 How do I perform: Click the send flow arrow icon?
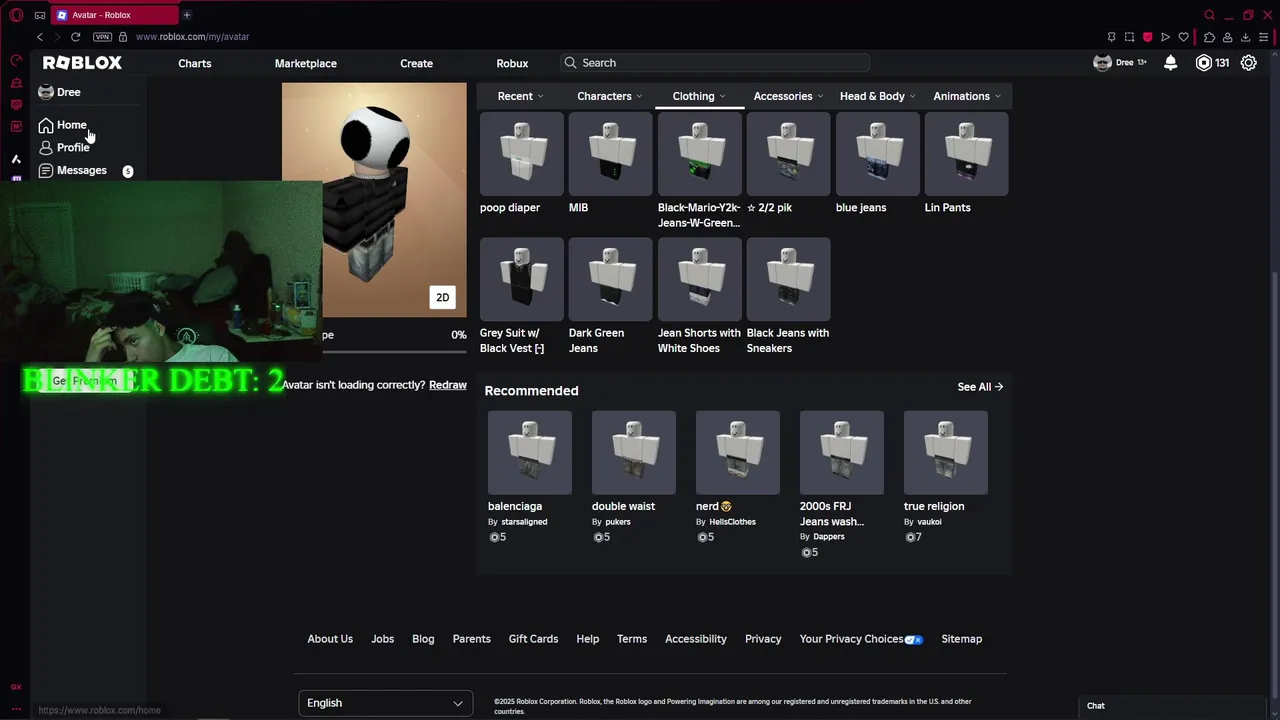tap(1165, 37)
